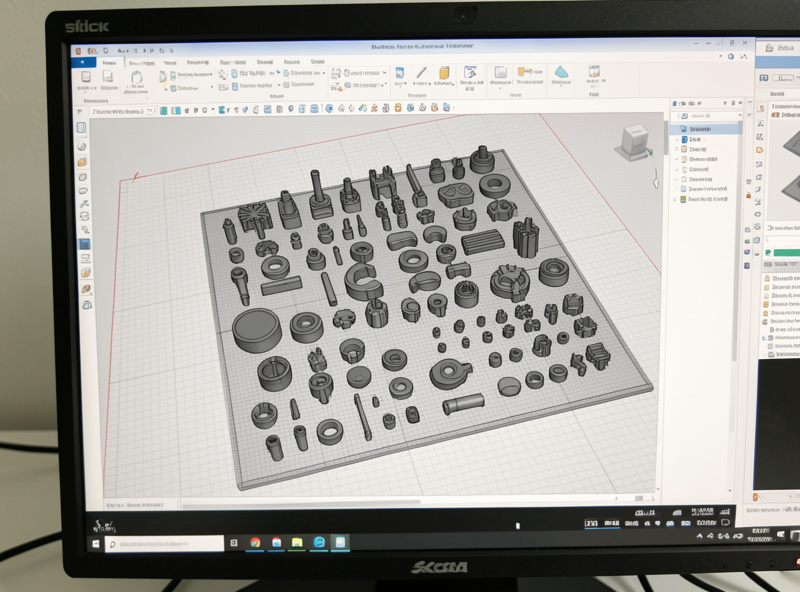Screen dimensions: 800x592
Task: Click the horizontal scrollbar below the 3D viewport
Action: pyautogui.click(x=301, y=504)
